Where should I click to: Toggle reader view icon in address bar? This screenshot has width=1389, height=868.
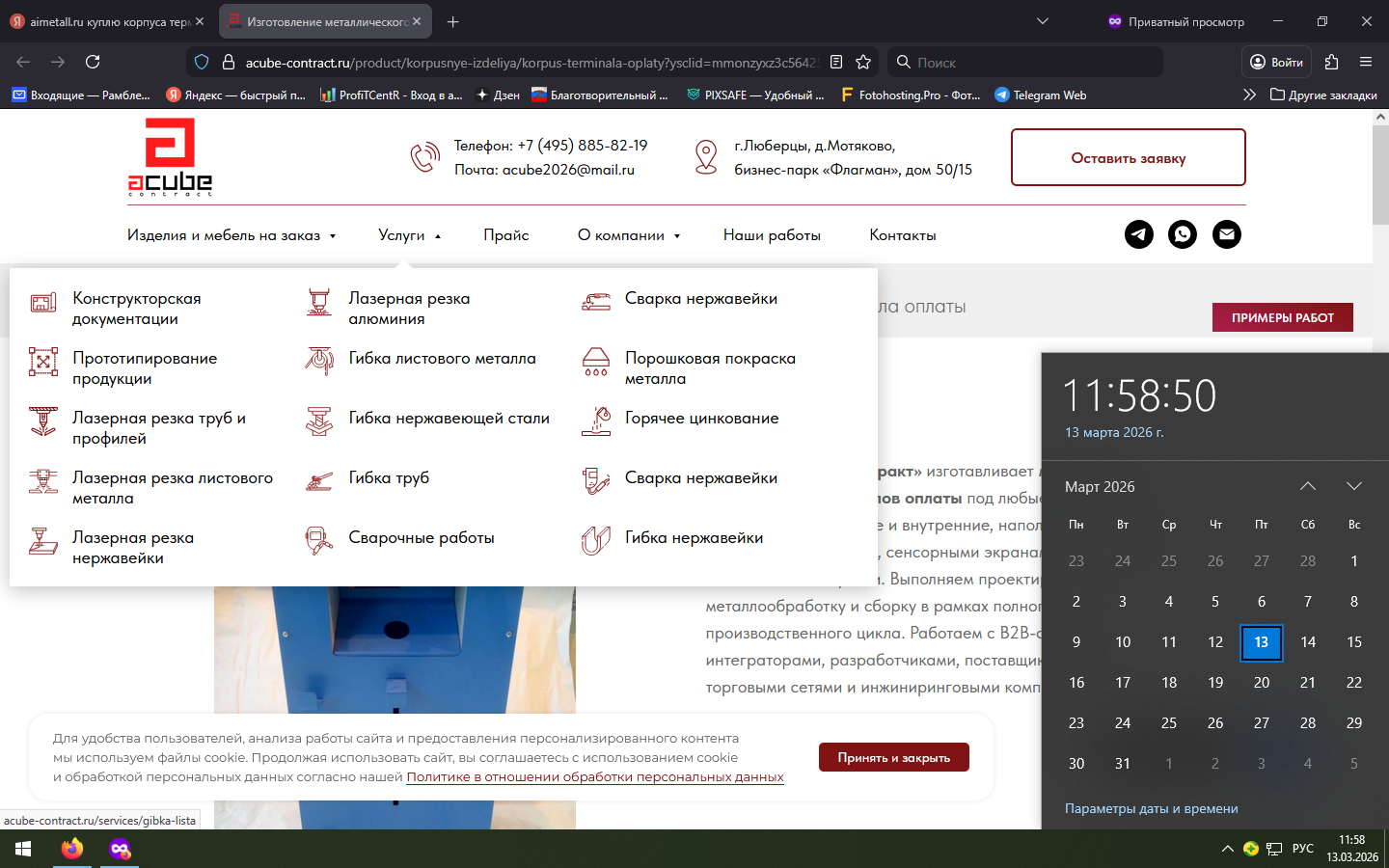click(836, 62)
